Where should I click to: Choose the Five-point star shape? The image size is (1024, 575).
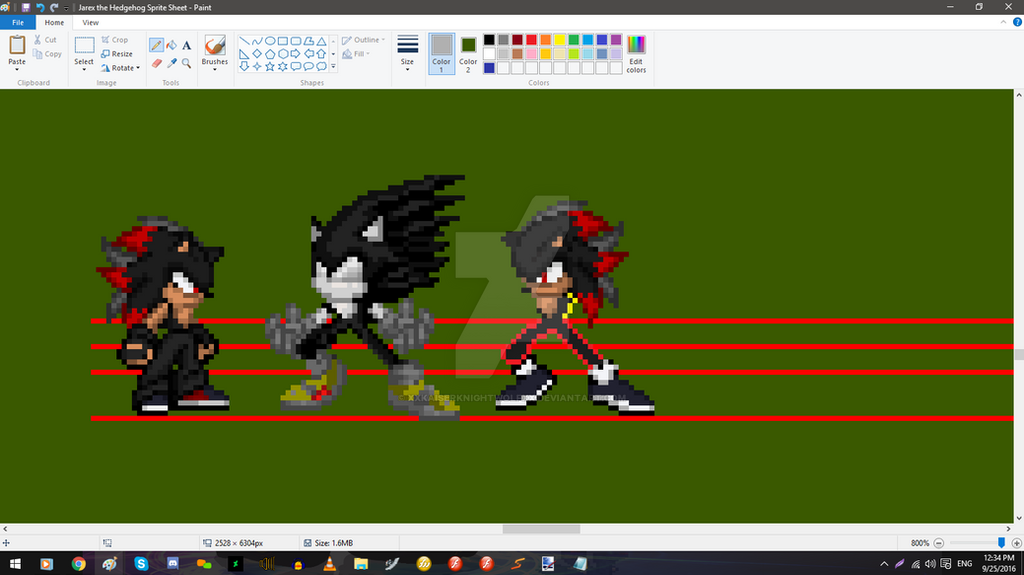(270, 67)
